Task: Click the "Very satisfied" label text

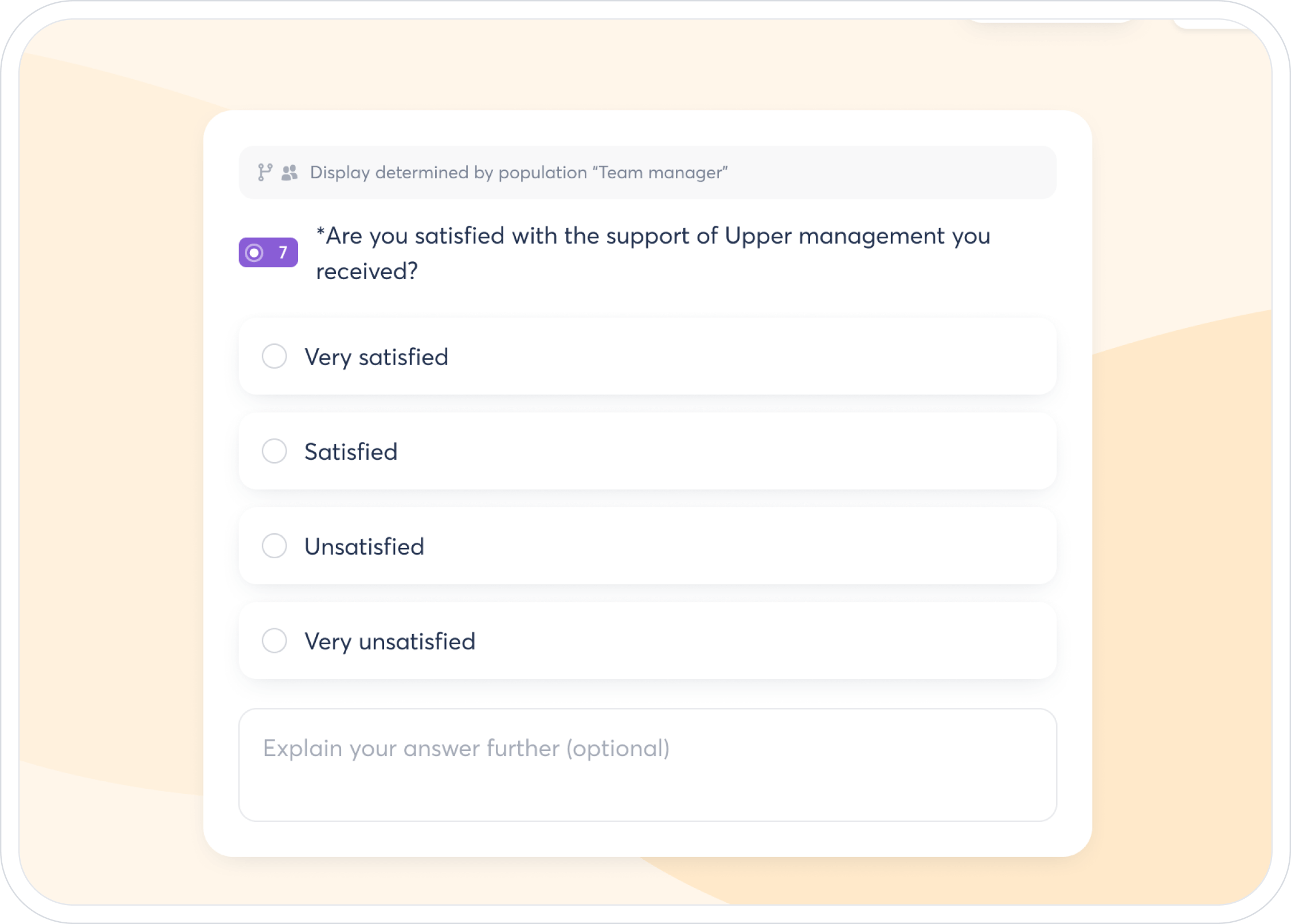Action: tap(376, 357)
